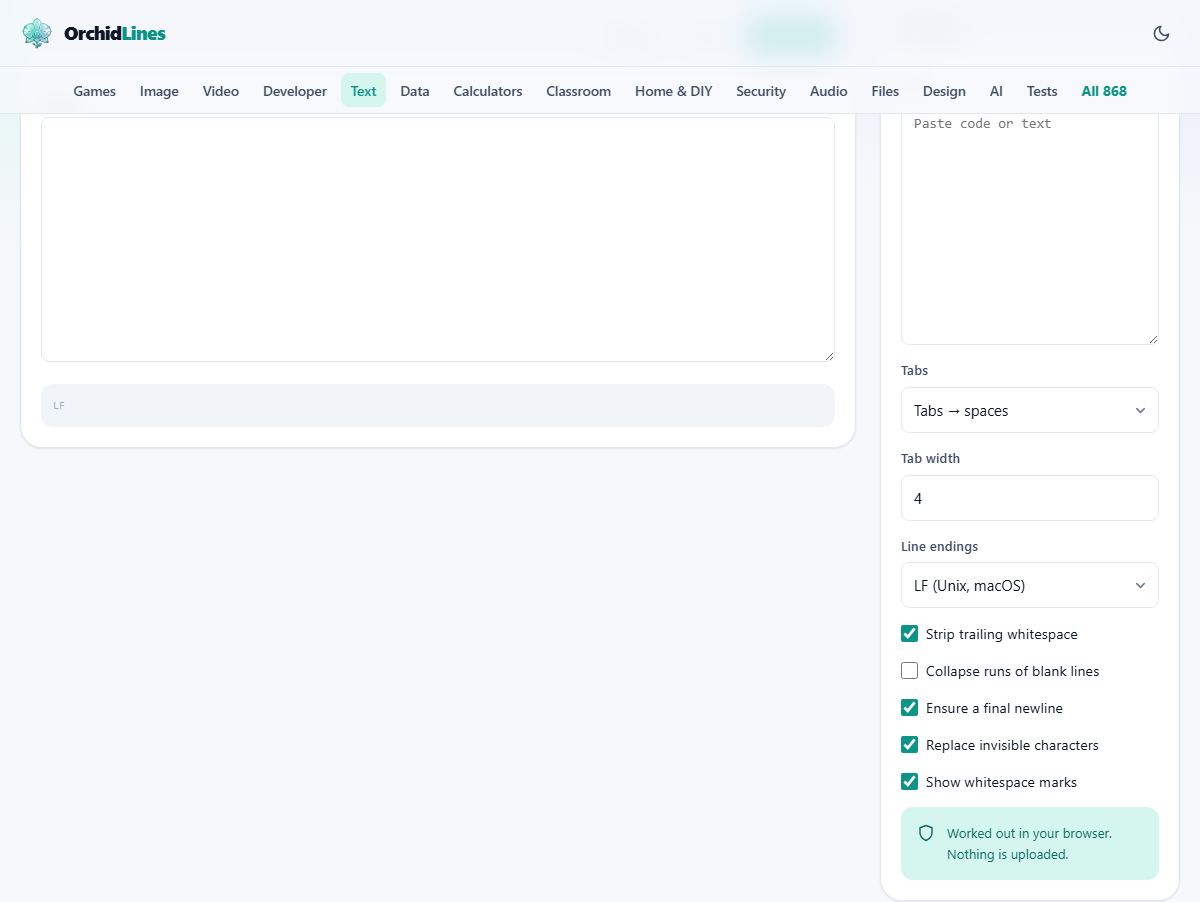Viewport: 1200px width, 902px height.
Task: Uncheck Strip trailing whitespace
Action: (909, 634)
